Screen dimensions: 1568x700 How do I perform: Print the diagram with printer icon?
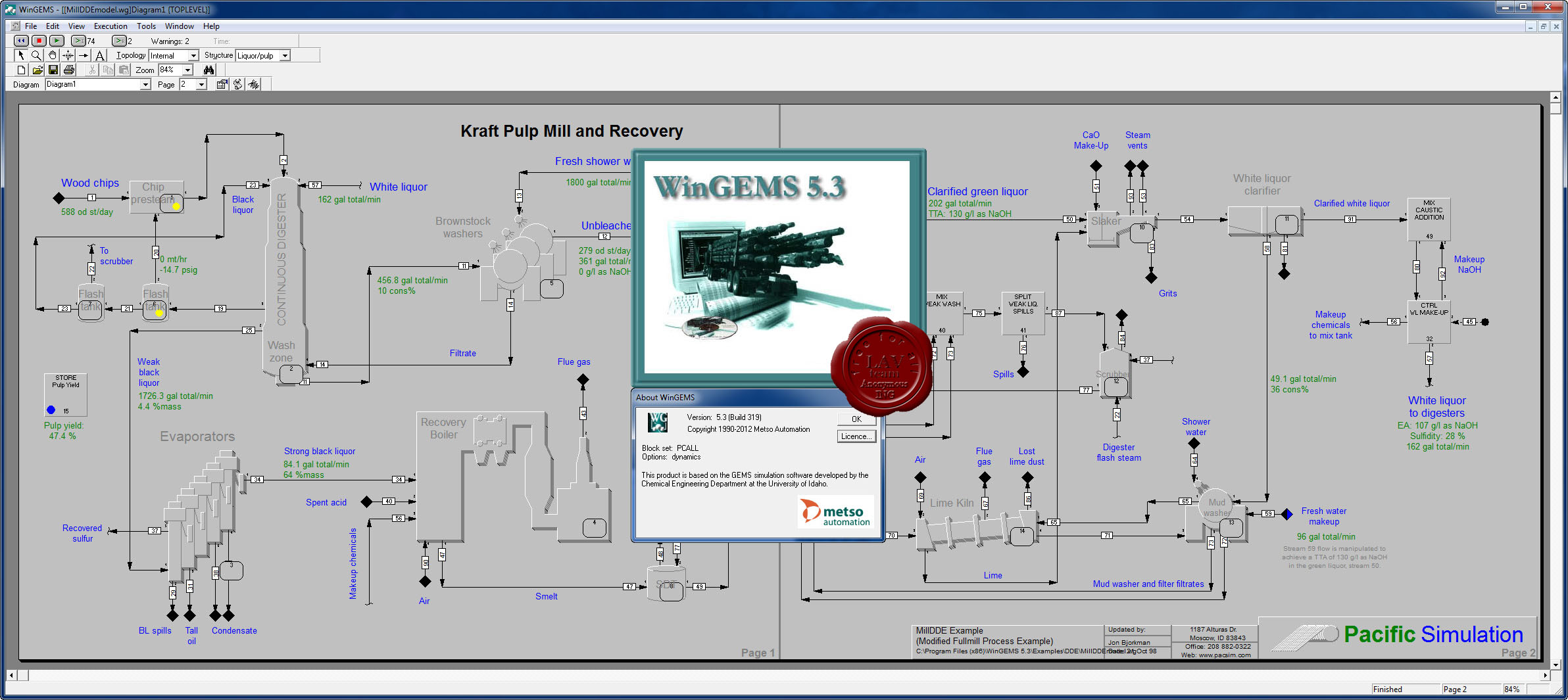pyautogui.click(x=69, y=70)
